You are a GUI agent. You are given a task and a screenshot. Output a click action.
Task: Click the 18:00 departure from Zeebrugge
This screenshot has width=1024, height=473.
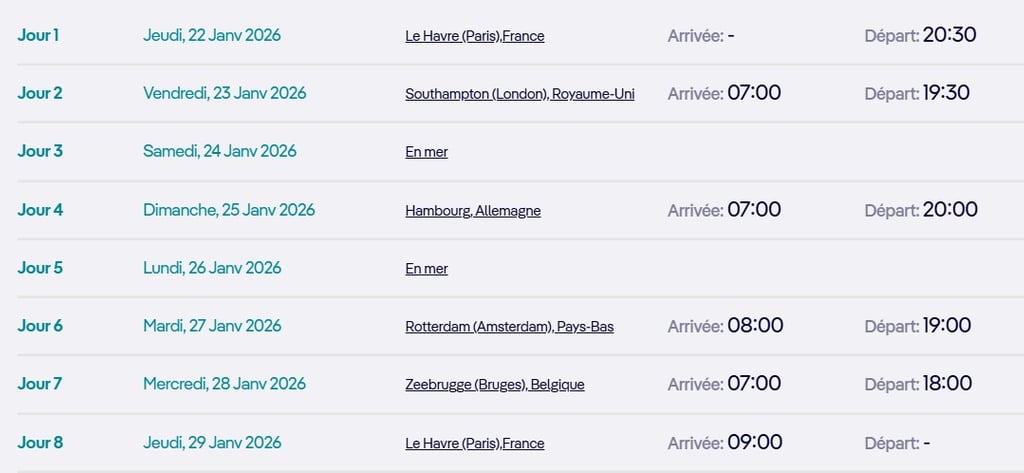947,384
